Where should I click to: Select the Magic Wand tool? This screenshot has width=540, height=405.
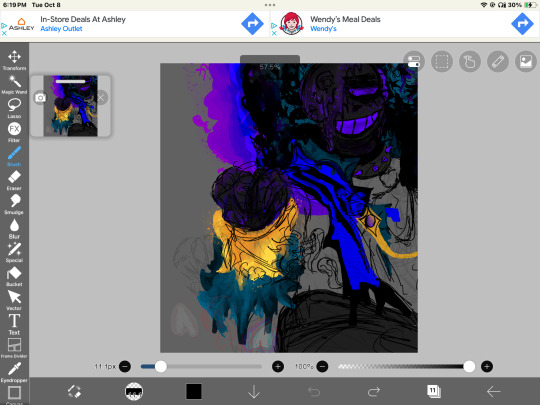pyautogui.click(x=14, y=84)
